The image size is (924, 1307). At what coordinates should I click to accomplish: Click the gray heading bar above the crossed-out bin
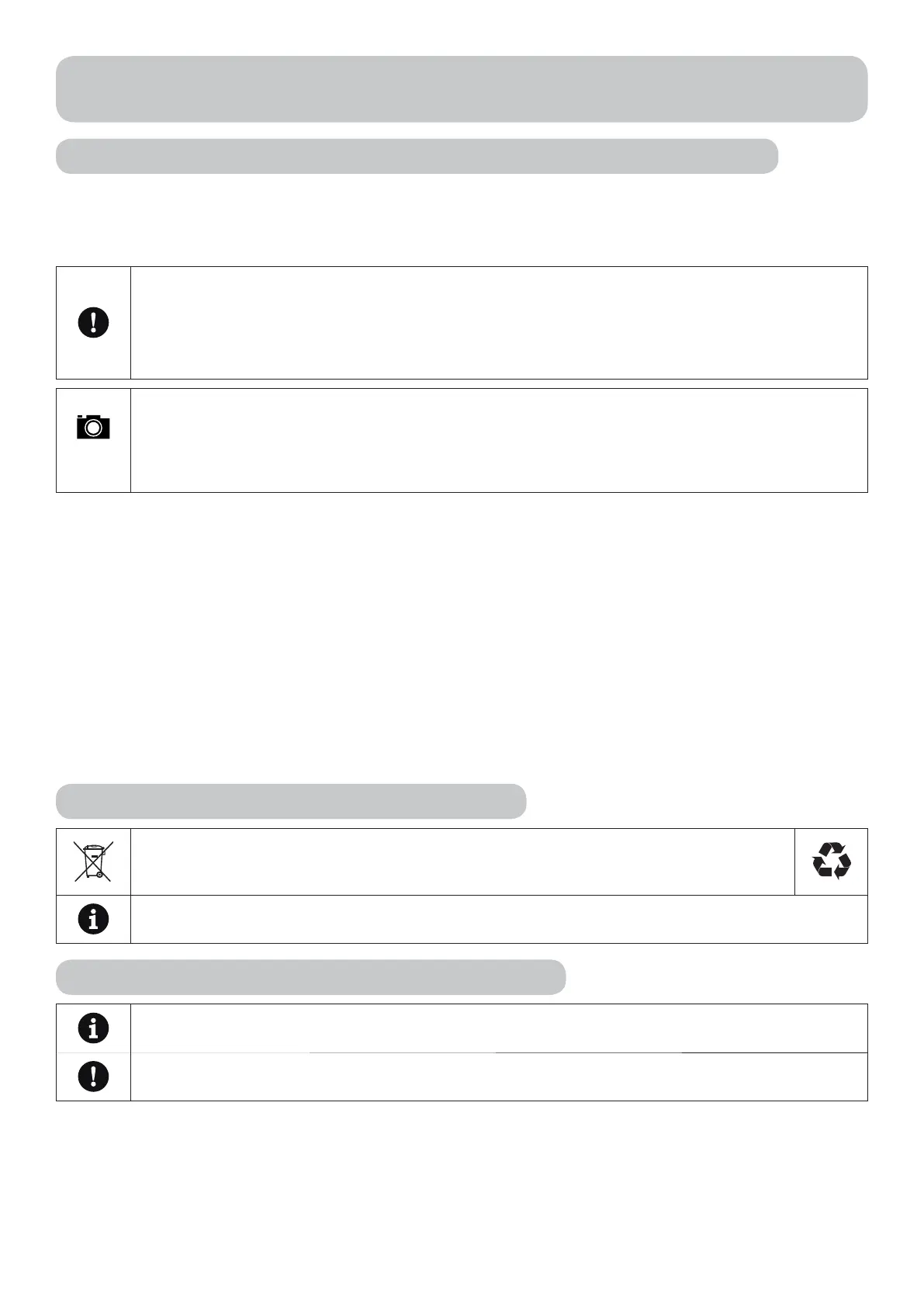tap(291, 801)
